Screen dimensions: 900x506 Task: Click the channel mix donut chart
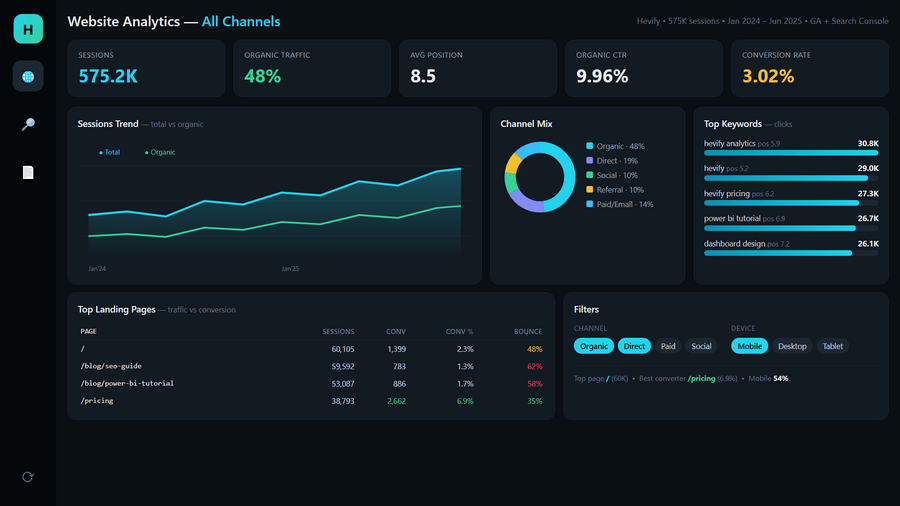coord(540,177)
